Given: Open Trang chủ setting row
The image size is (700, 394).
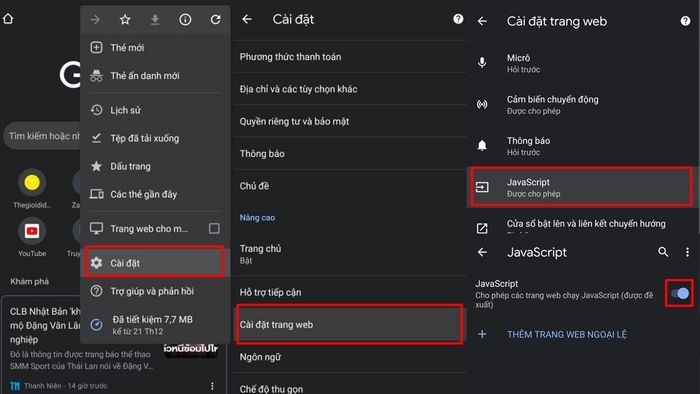Looking at the screenshot, I should pyautogui.click(x=350, y=254).
